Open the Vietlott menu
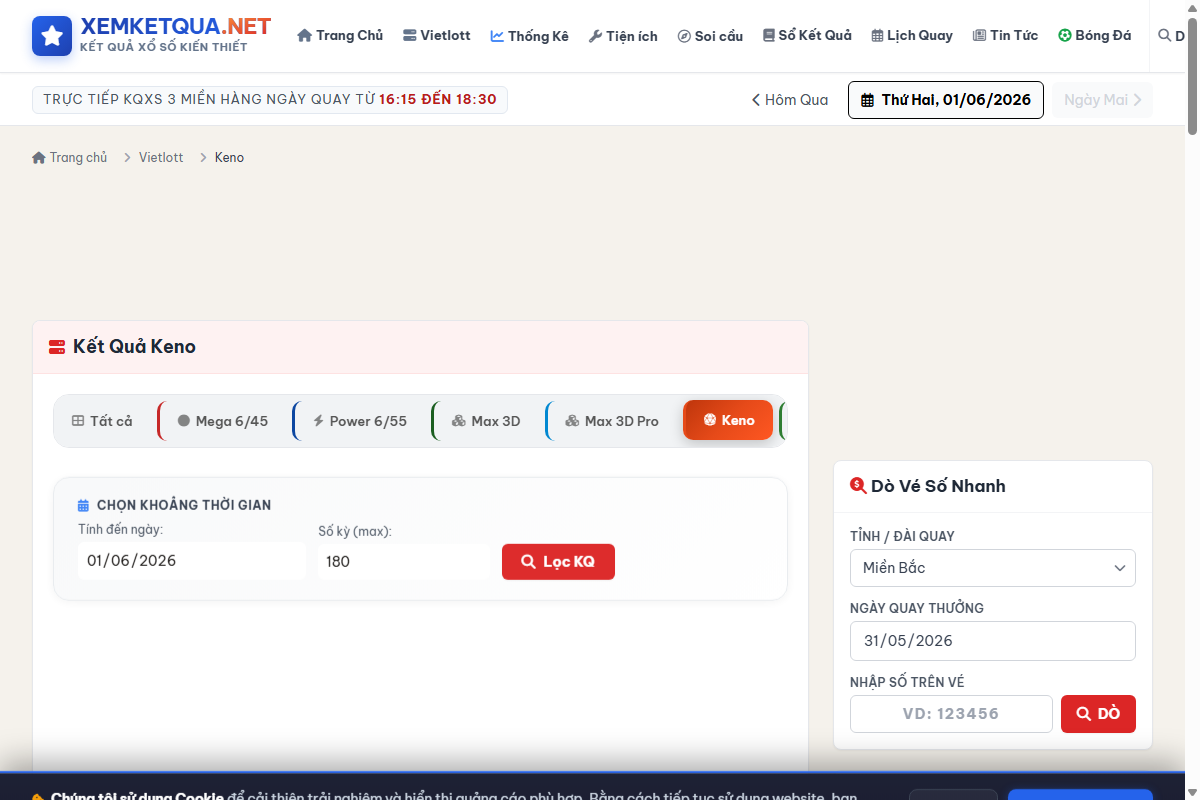 pyautogui.click(x=437, y=35)
